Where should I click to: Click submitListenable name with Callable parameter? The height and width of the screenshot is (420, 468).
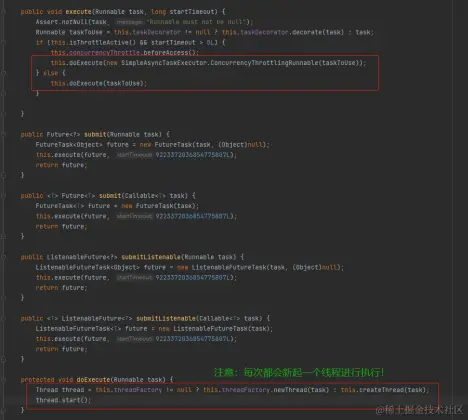click(x=166, y=318)
